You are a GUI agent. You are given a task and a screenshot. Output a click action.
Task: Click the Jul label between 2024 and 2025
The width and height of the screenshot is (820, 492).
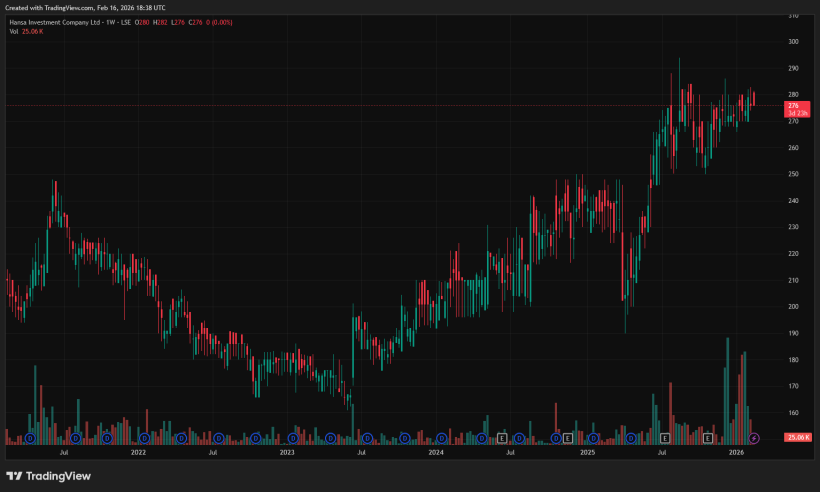point(510,453)
